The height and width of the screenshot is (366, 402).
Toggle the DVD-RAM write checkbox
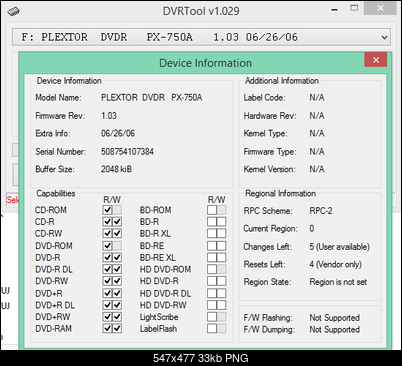click(117, 329)
